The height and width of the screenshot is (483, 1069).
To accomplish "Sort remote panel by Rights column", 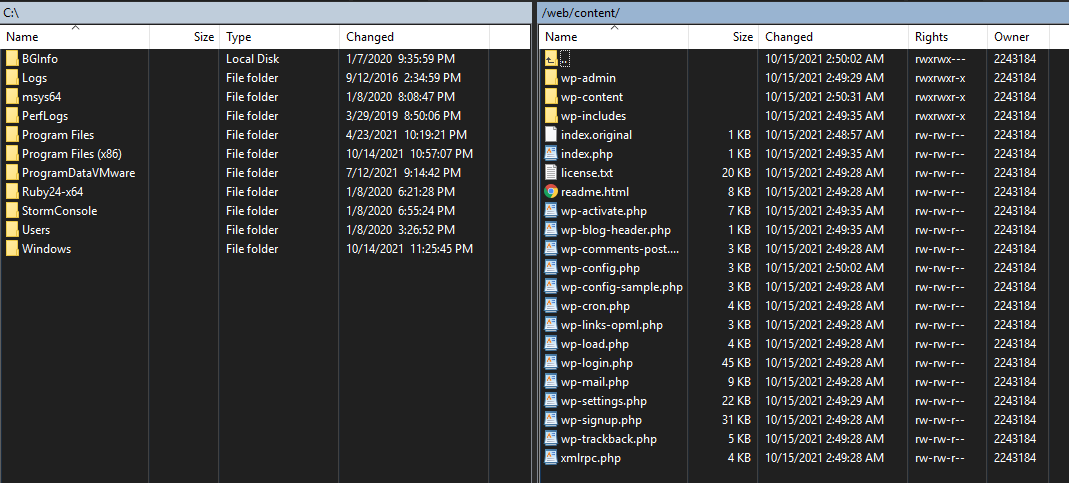I will (x=948, y=37).
